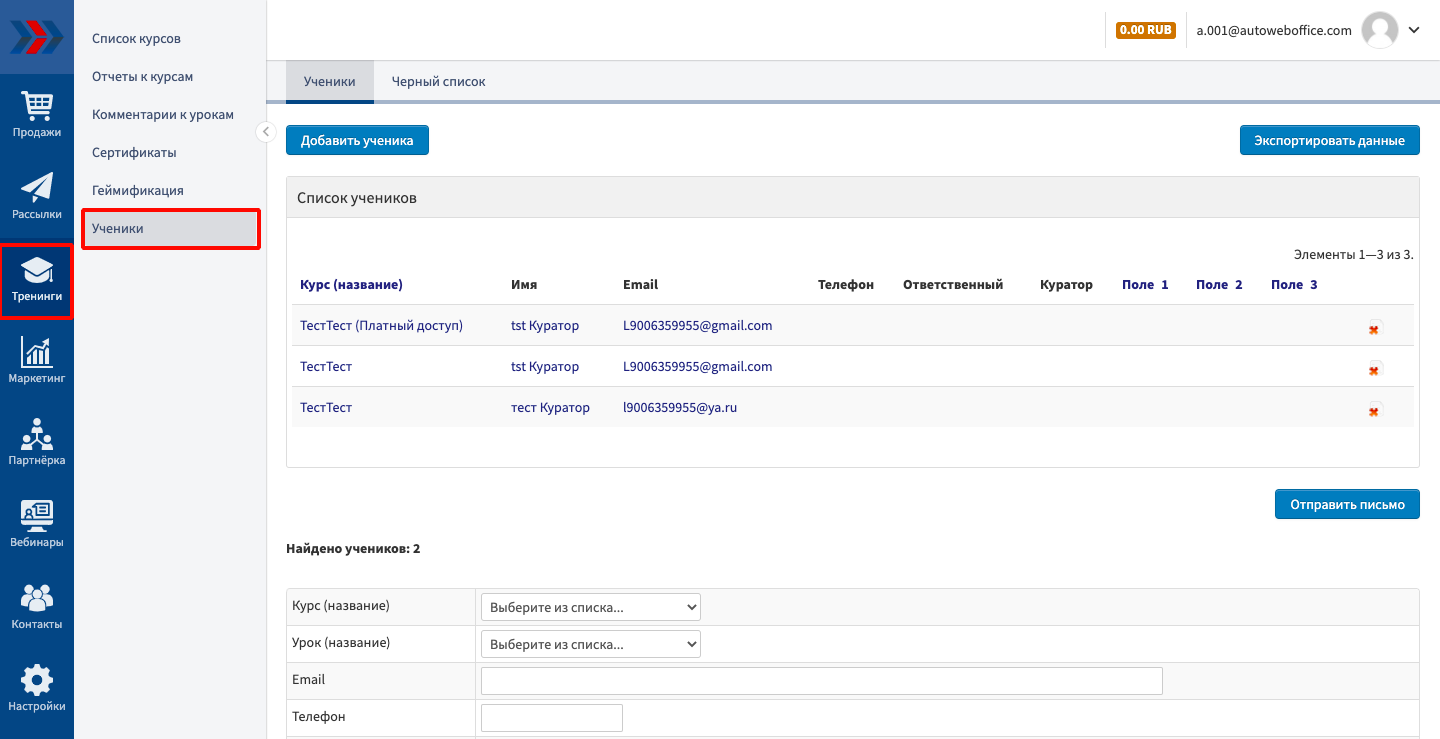Open the Маркетинг chart section

(37, 359)
